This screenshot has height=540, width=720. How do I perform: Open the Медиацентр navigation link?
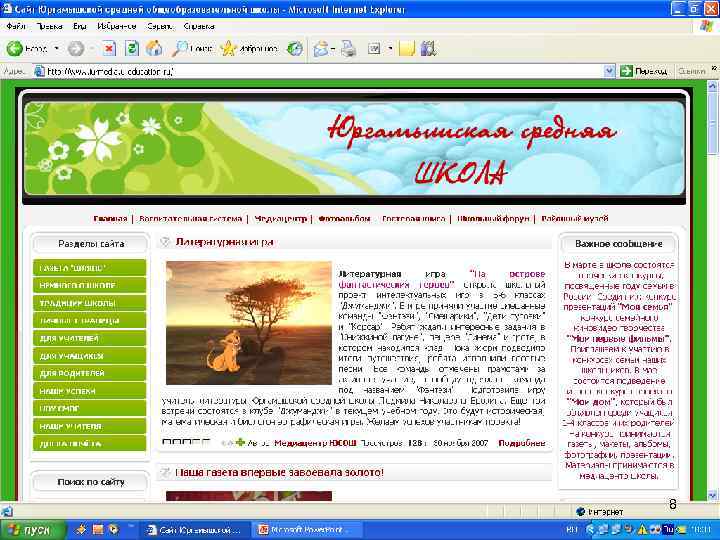click(281, 219)
